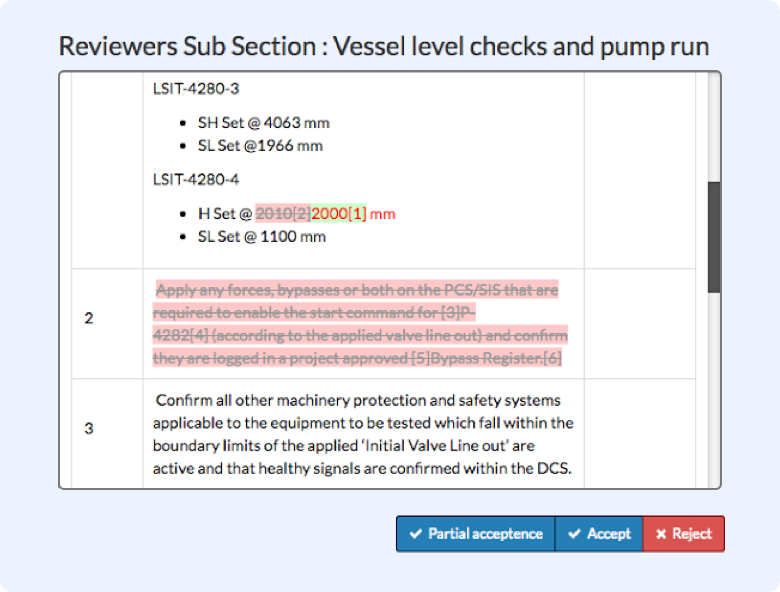Select the LSIT-4280-3 label text
This screenshot has width=780, height=592.
[x=196, y=89]
